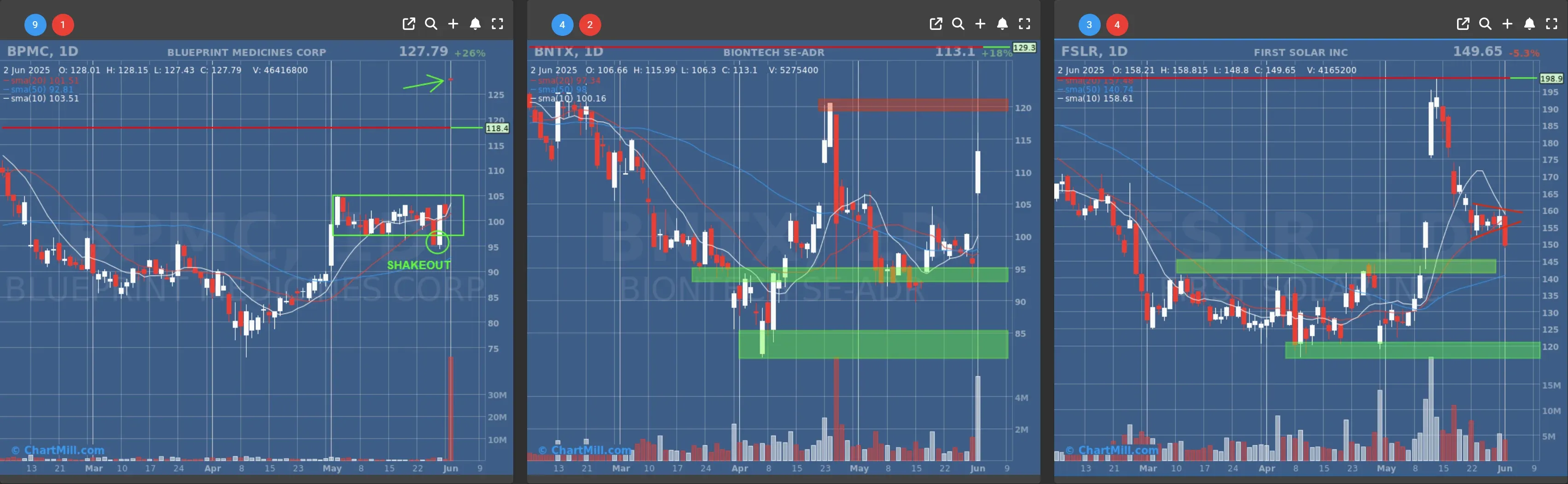Click magnifier icon on FSLR chart
The width and height of the screenshot is (1568, 484).
(1485, 24)
